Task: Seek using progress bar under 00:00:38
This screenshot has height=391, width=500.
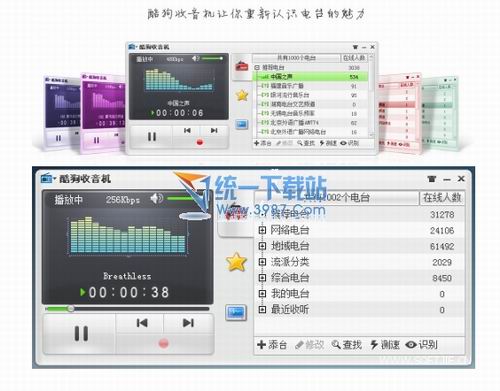Action: click(127, 309)
